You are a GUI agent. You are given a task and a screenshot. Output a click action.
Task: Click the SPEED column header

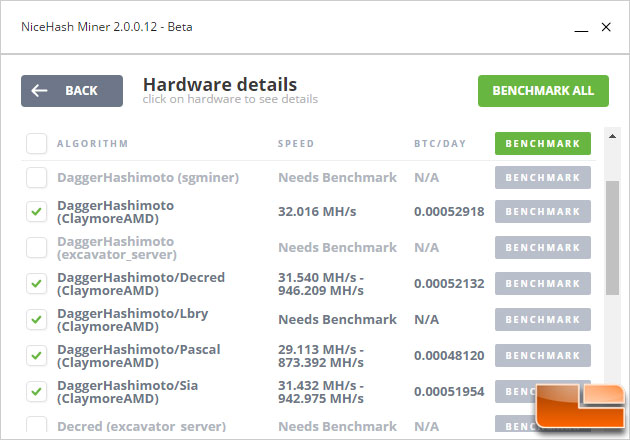296,143
